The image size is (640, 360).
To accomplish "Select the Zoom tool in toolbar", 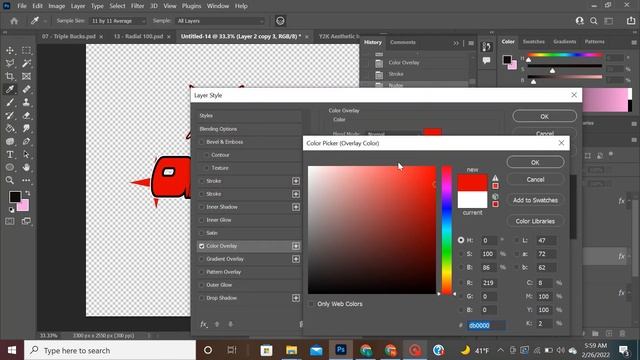I will pos(10,180).
